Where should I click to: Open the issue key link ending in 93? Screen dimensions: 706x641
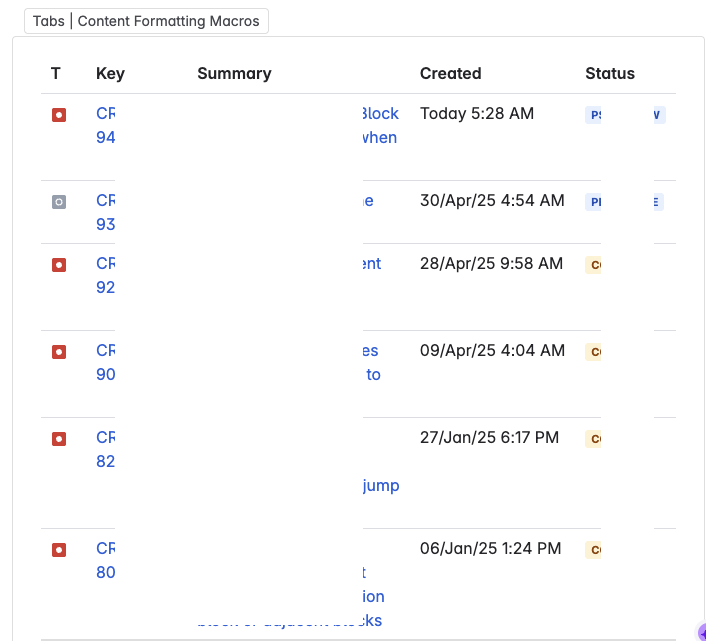tap(105, 212)
